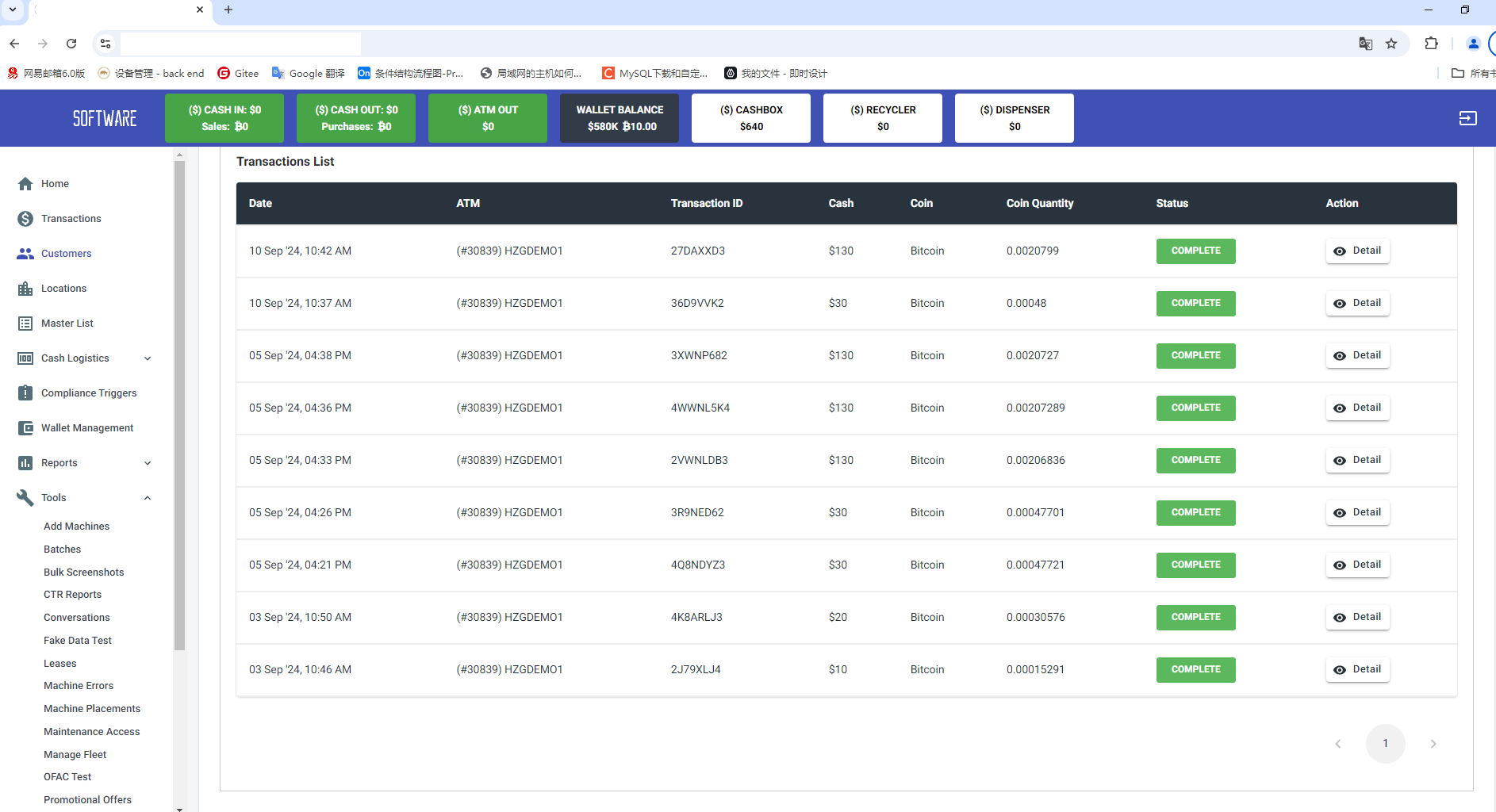Select the Locations building icon
This screenshot has width=1496, height=812.
pos(25,289)
